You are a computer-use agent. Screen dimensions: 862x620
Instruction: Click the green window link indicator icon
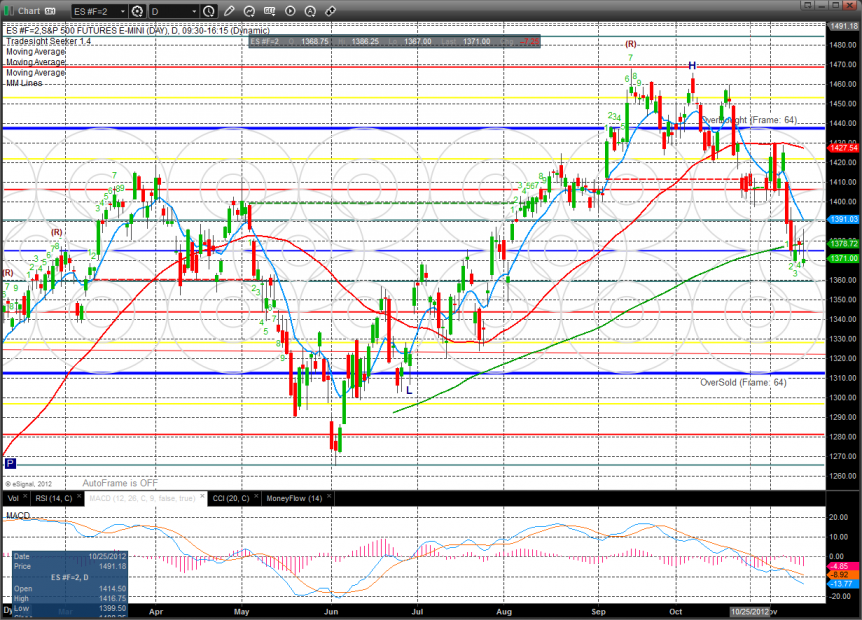click(x=9, y=10)
